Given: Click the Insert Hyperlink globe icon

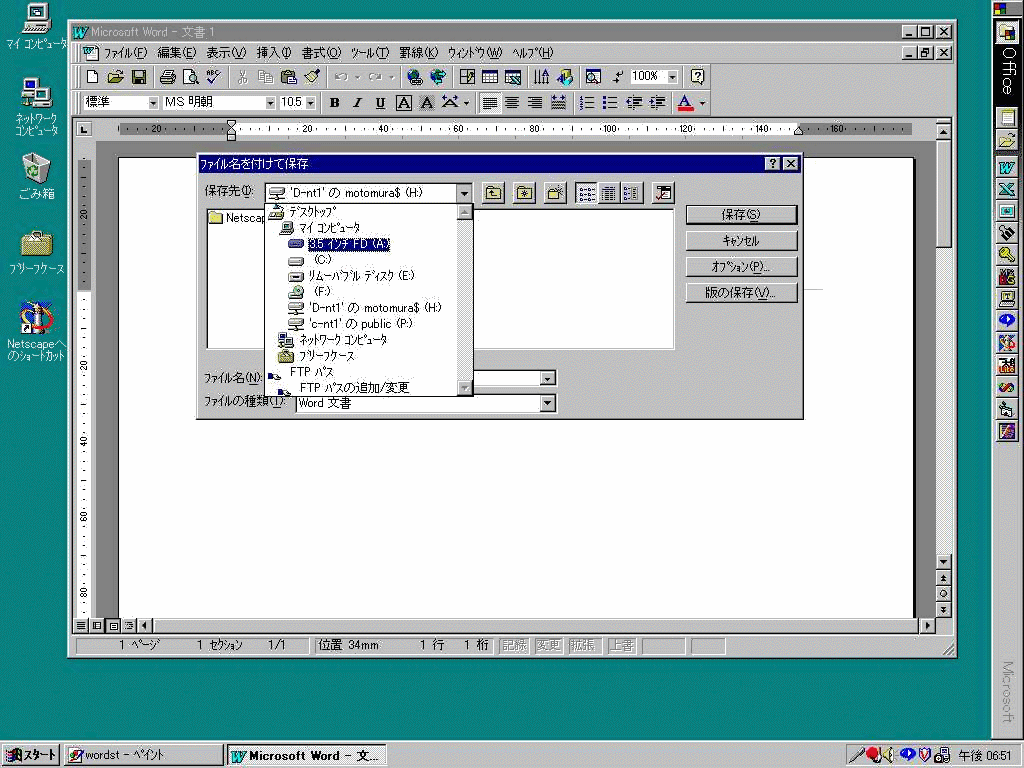Looking at the screenshot, I should pyautogui.click(x=414, y=77).
